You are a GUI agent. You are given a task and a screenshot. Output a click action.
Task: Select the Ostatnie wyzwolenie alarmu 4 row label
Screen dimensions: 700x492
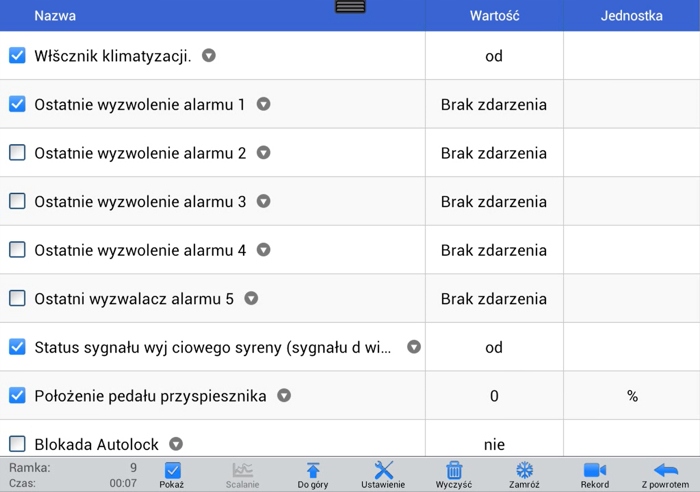click(140, 250)
